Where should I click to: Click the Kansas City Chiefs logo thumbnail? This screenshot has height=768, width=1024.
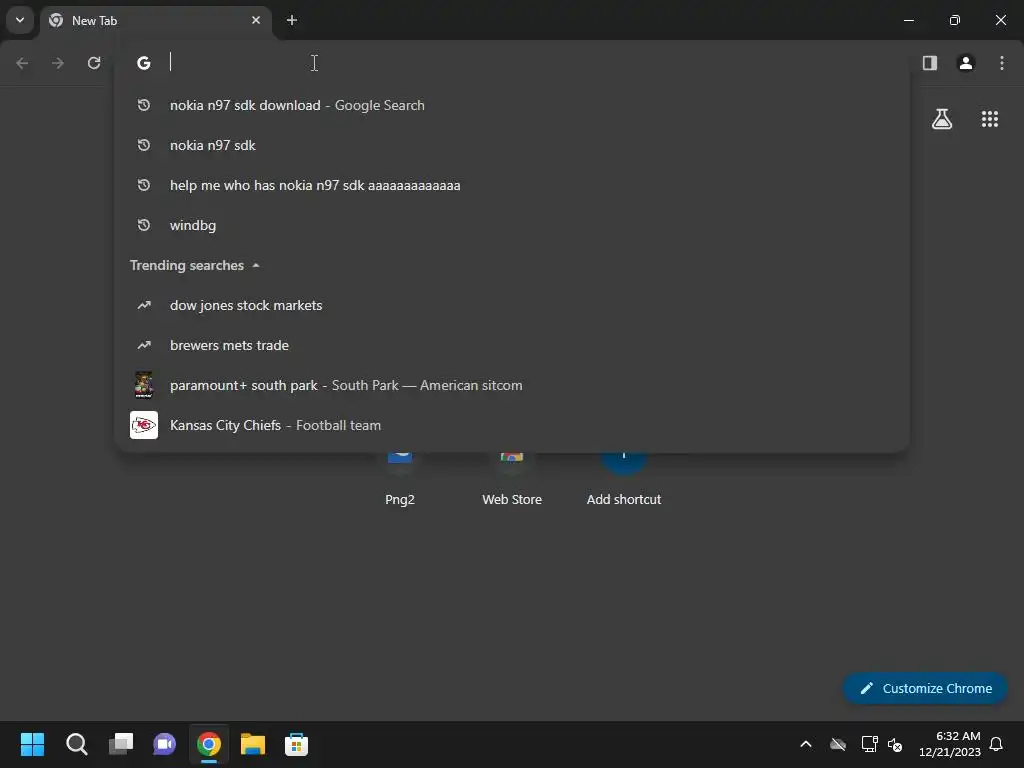point(144,425)
